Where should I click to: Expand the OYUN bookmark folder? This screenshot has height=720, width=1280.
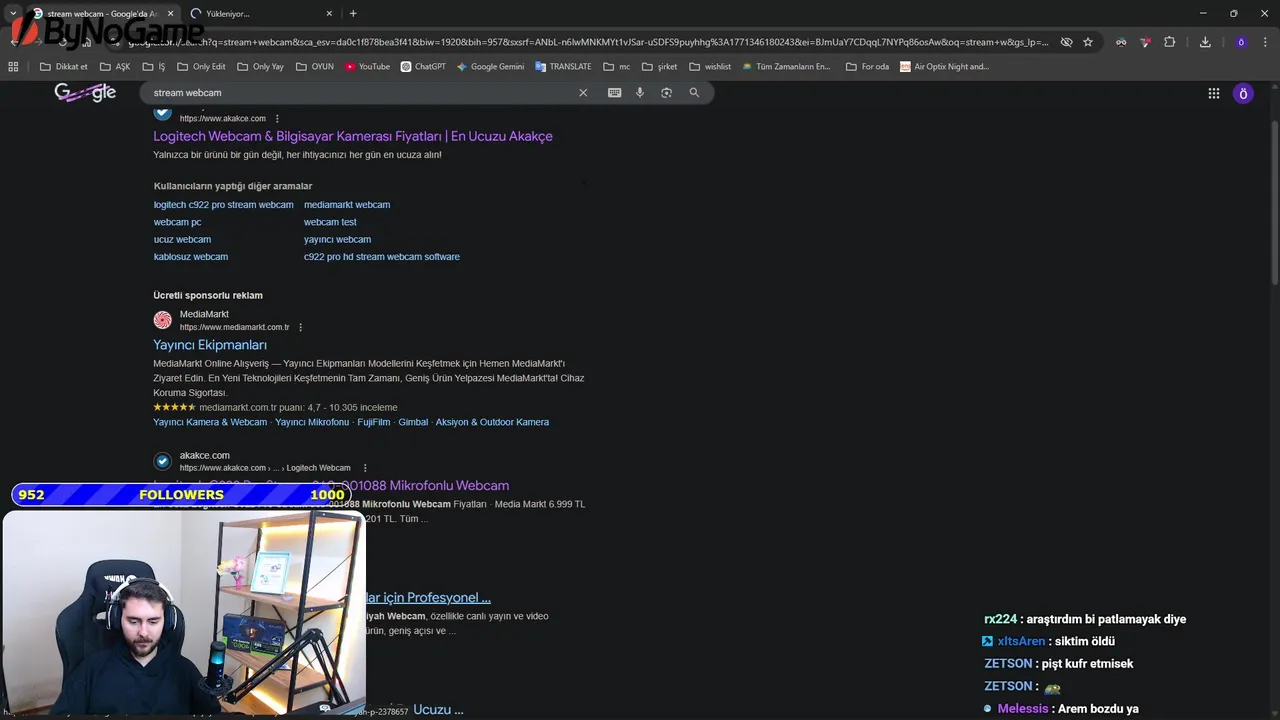(x=314, y=67)
